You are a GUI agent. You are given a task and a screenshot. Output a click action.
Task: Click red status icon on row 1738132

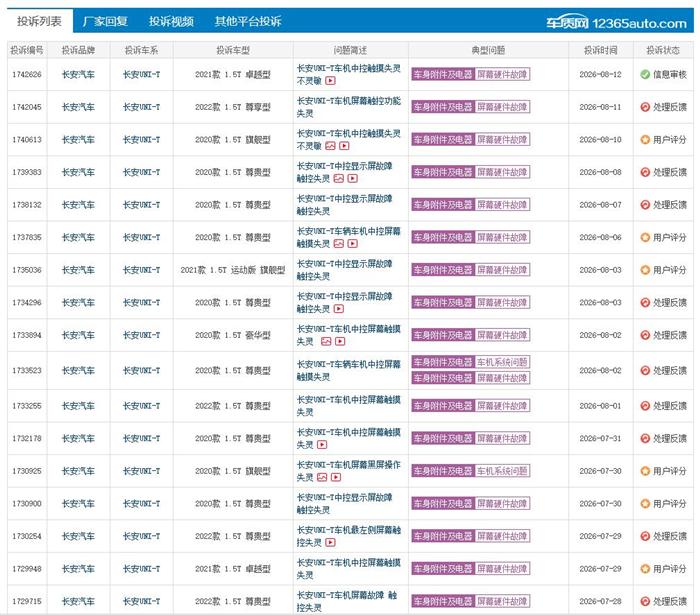pyautogui.click(x=645, y=205)
